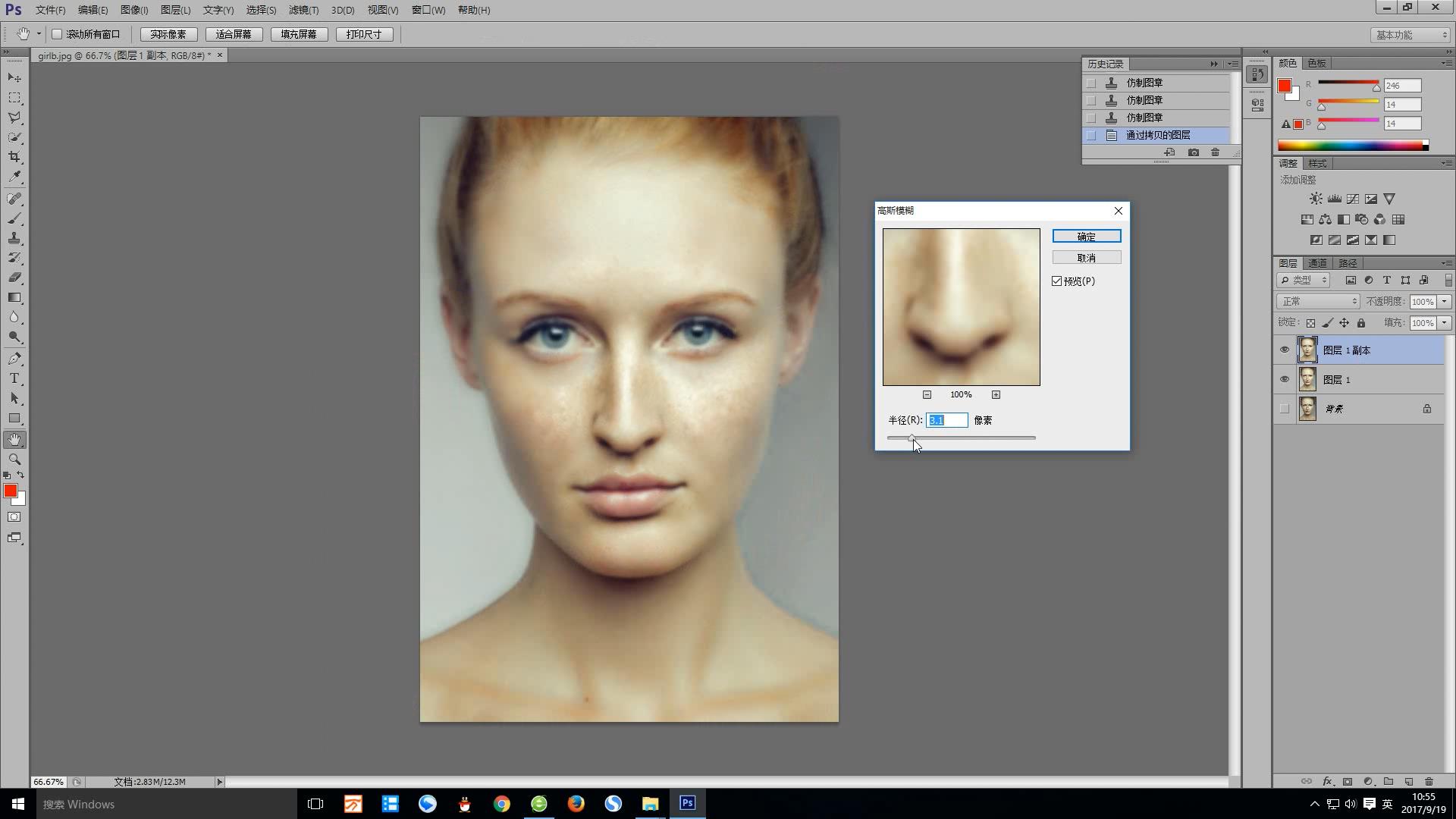Open the layer filter type dropdown
This screenshot has width=1456, height=819.
click(1304, 280)
